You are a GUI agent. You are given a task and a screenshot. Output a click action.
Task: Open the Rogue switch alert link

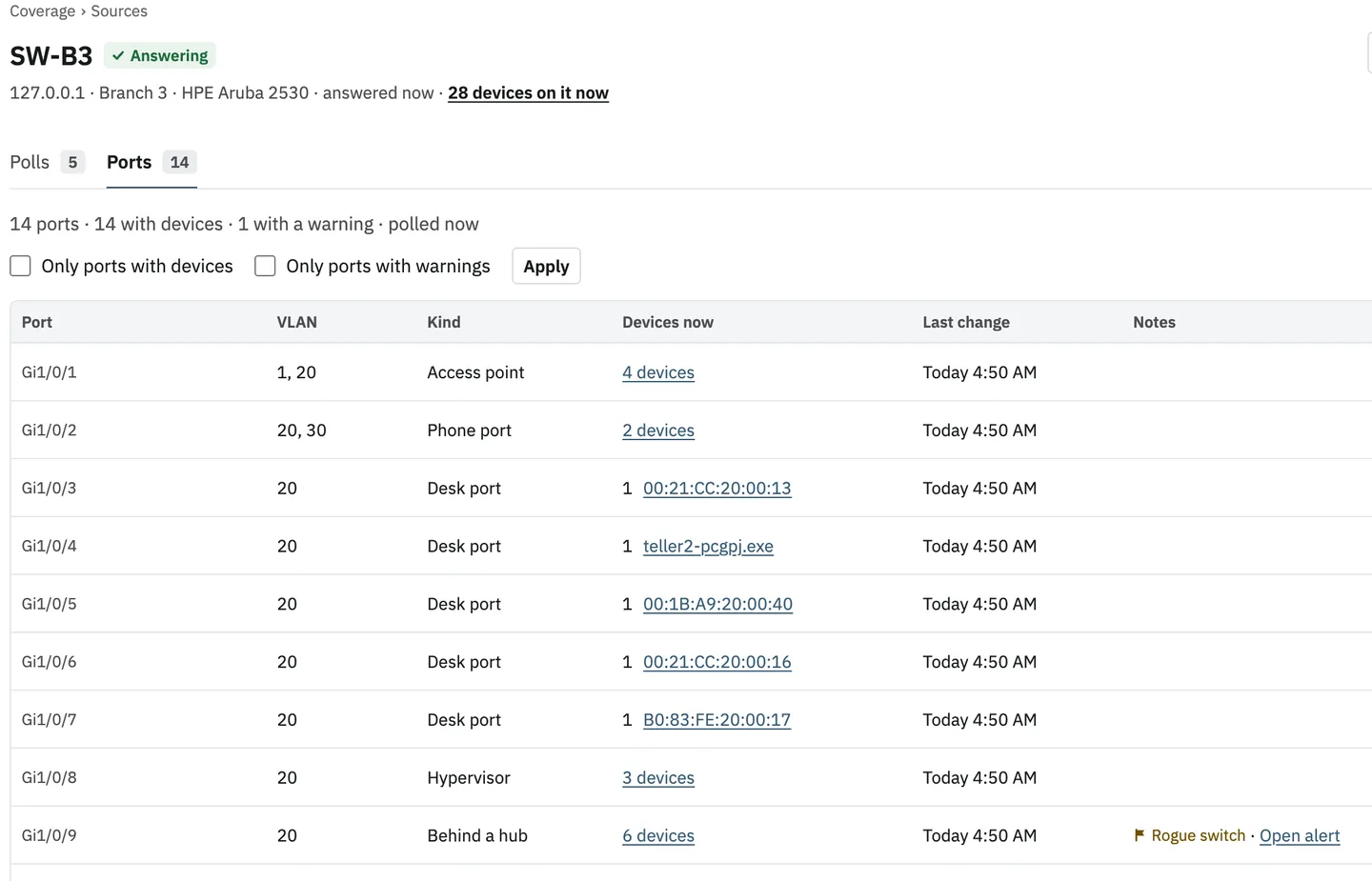coord(1300,835)
